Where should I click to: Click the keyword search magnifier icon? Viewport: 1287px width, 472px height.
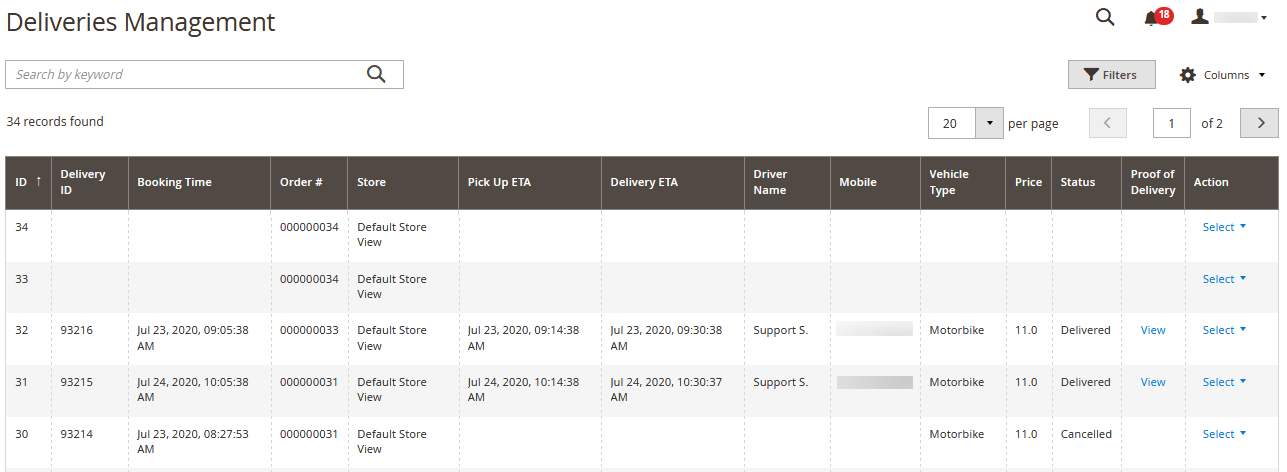pyautogui.click(x=376, y=74)
